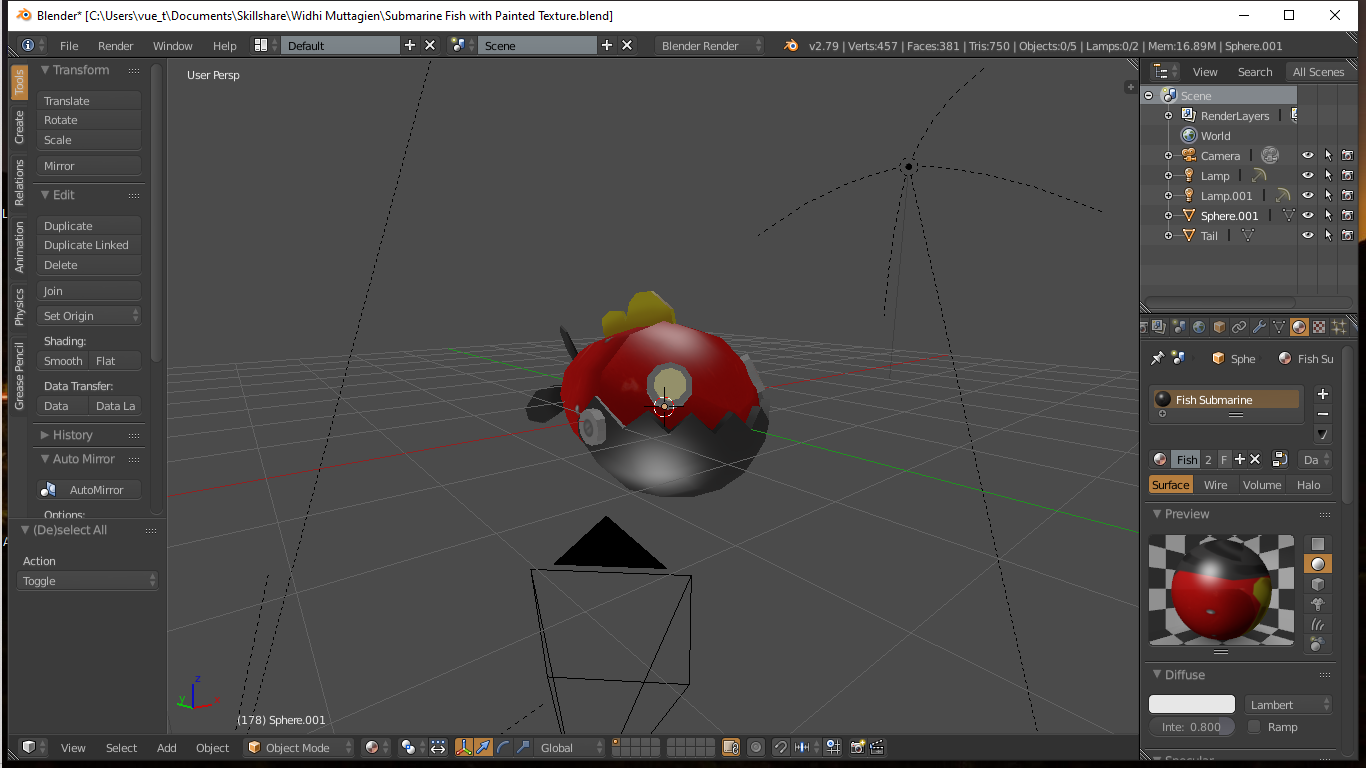Open the Render menu
The image size is (1366, 768).
[x=116, y=46]
